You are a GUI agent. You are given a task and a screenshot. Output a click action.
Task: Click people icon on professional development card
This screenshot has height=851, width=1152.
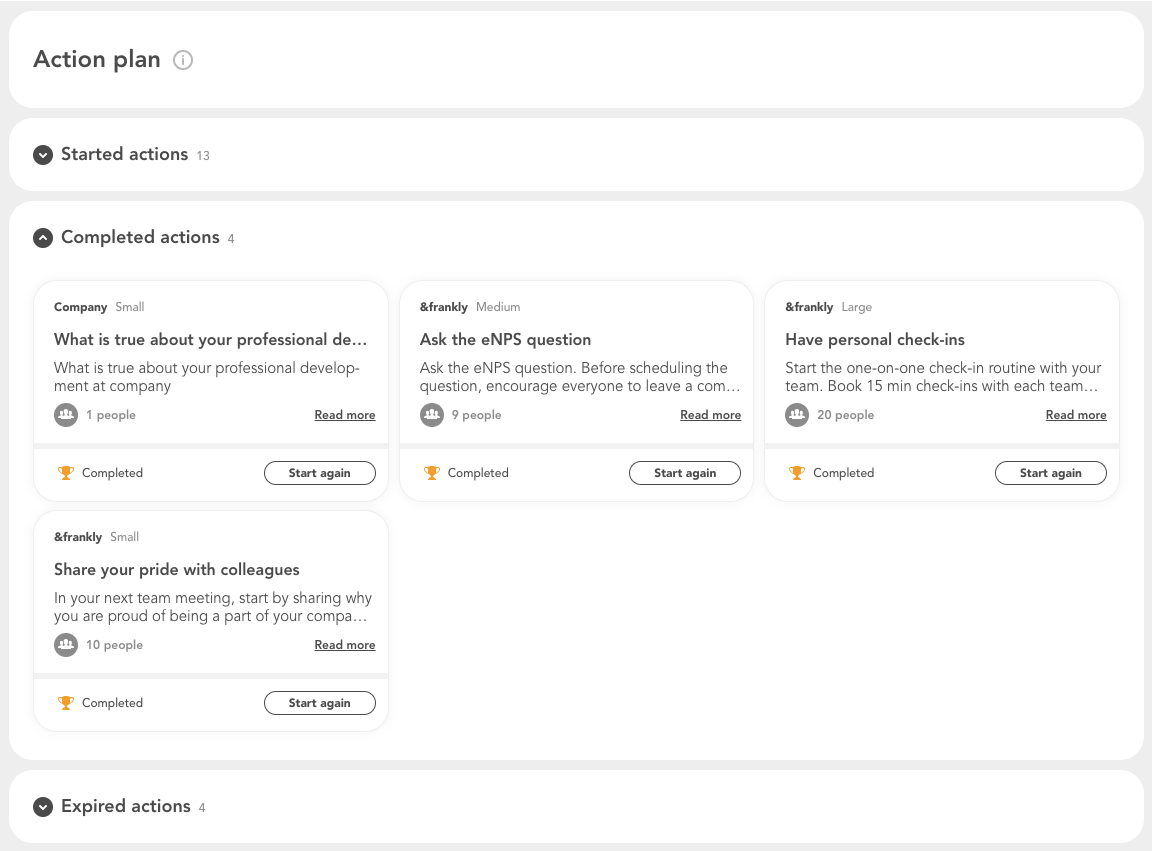tap(66, 415)
